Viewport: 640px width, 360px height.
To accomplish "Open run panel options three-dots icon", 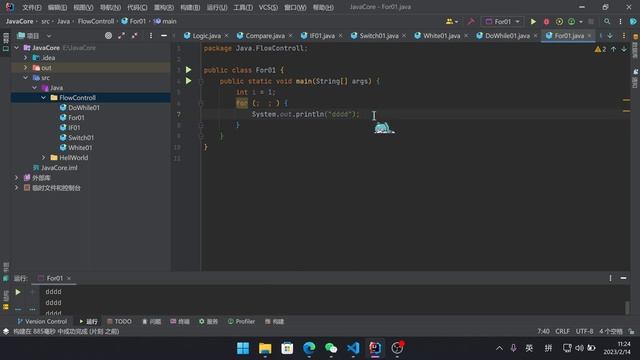I will (610, 278).
